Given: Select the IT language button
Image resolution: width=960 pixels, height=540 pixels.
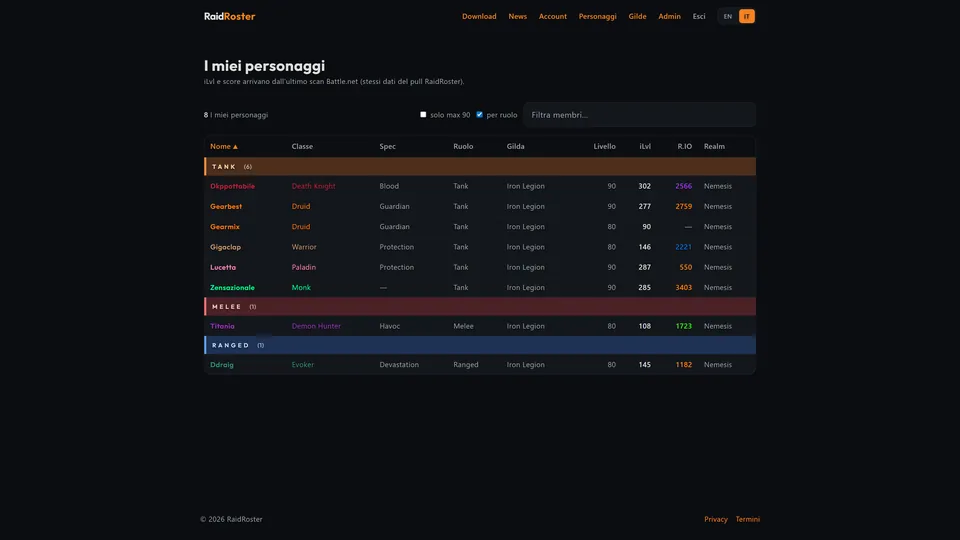Looking at the screenshot, I should click(x=746, y=17).
